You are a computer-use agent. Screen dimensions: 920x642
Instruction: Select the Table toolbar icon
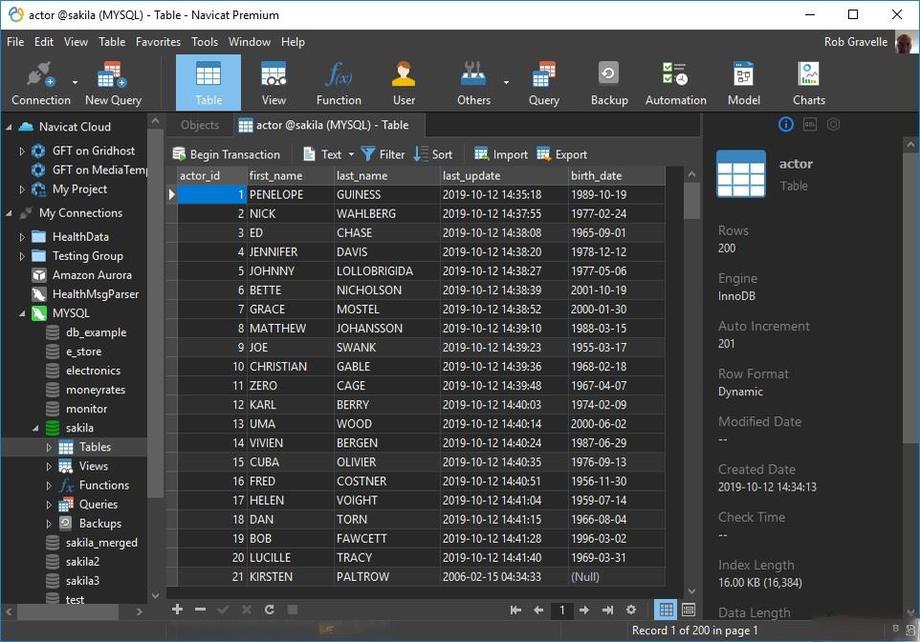tap(208, 83)
